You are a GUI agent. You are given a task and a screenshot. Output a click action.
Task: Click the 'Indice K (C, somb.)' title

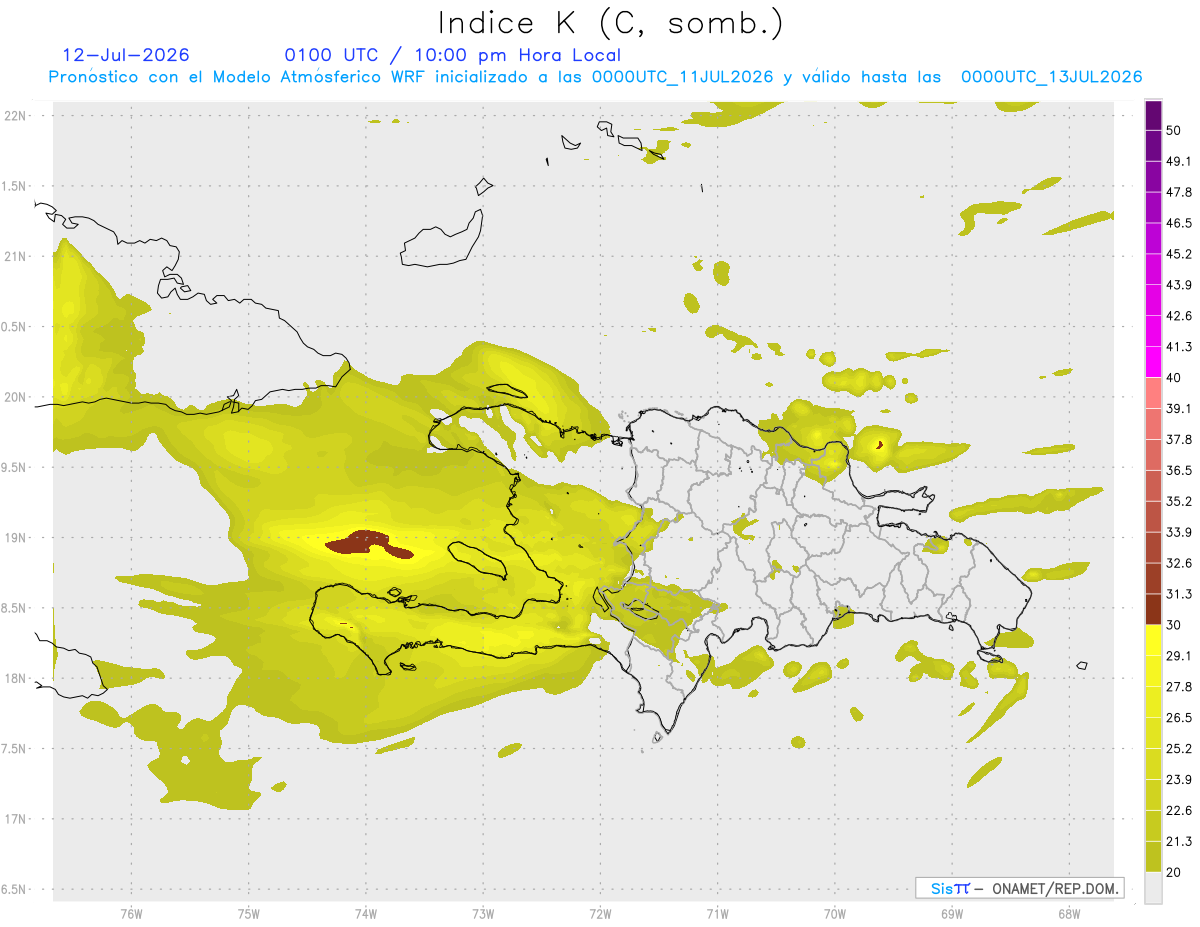coord(611,23)
